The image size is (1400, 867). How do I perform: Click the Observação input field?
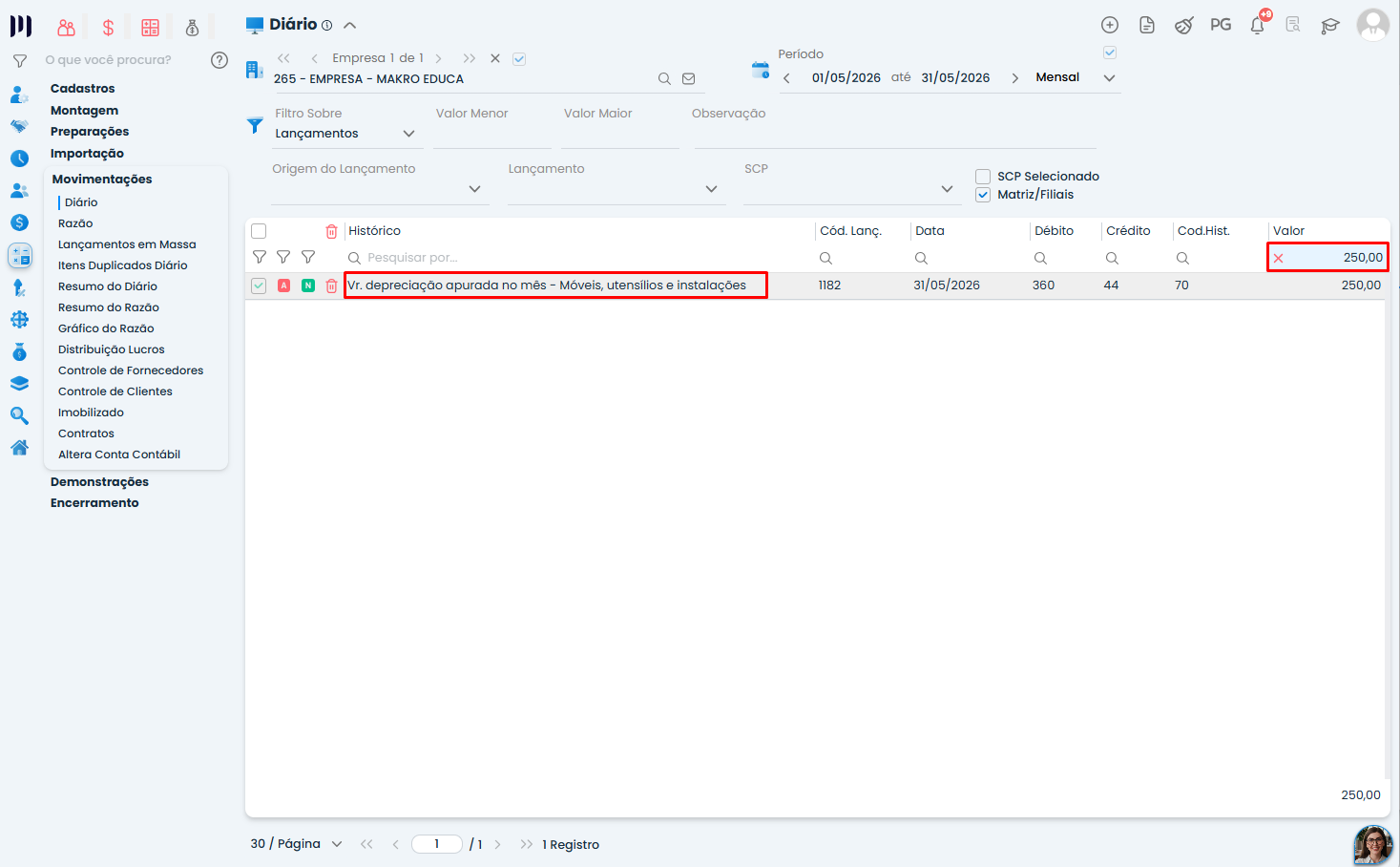894,135
